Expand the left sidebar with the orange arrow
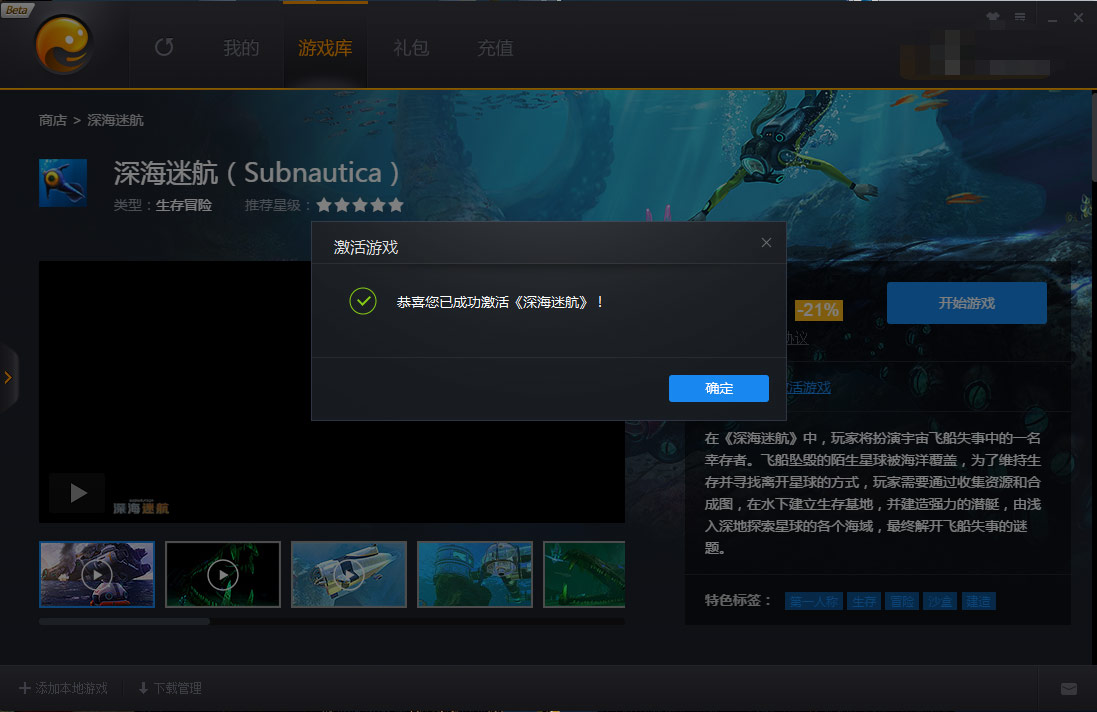Image resolution: width=1097 pixels, height=712 pixels. coord(8,377)
